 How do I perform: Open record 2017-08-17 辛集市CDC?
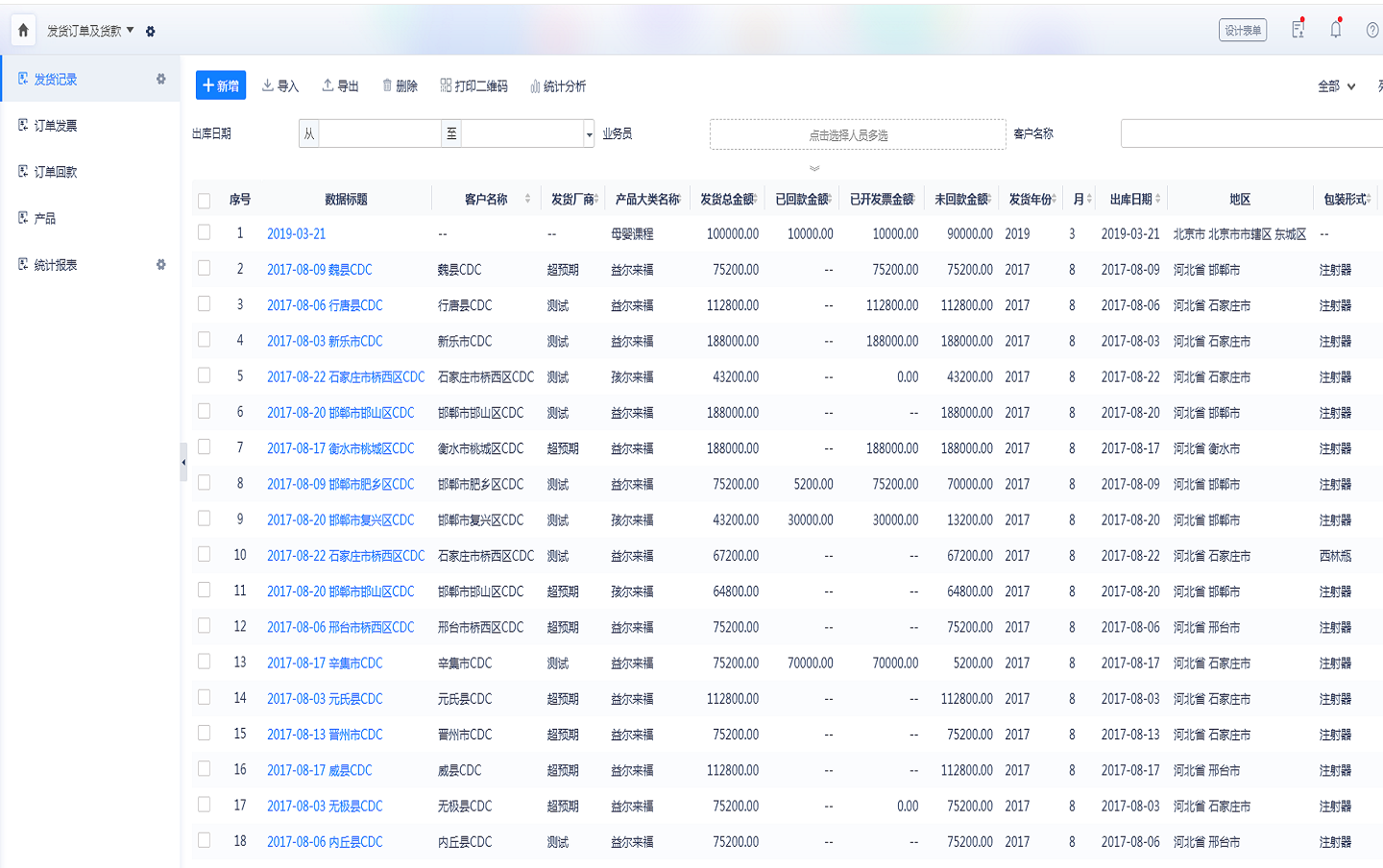coord(325,663)
